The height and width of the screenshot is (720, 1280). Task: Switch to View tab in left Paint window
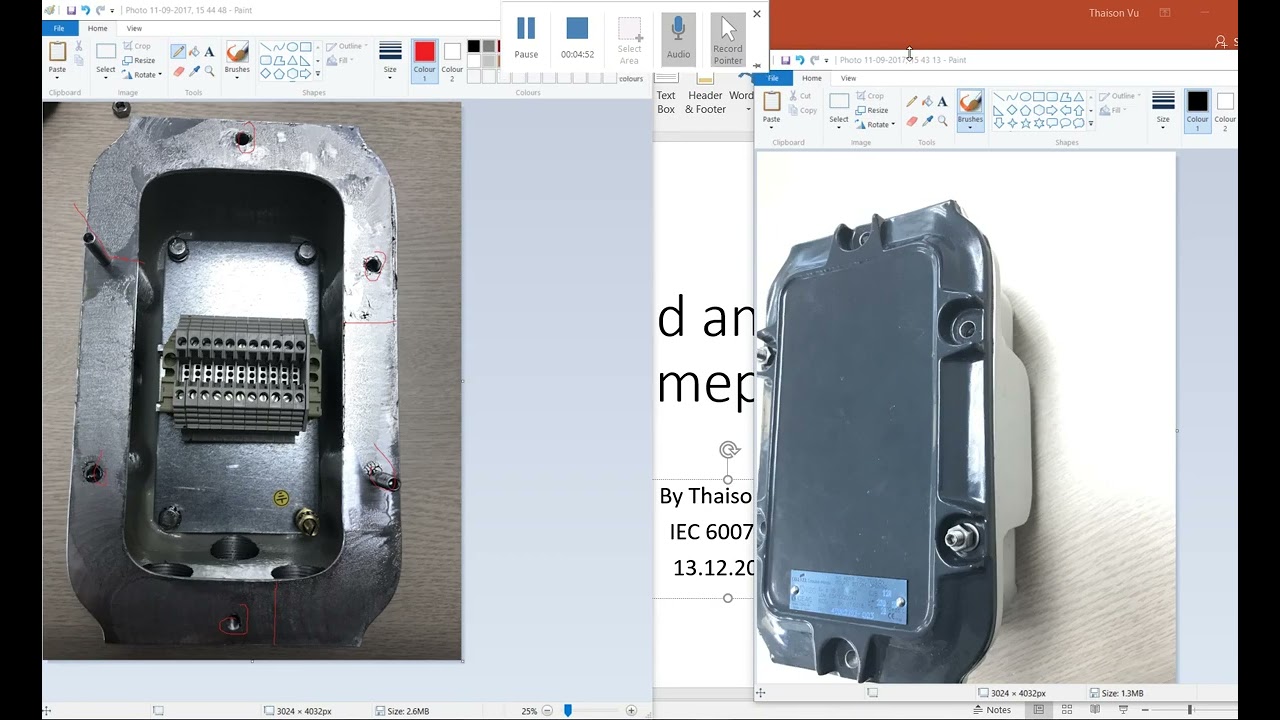134,28
